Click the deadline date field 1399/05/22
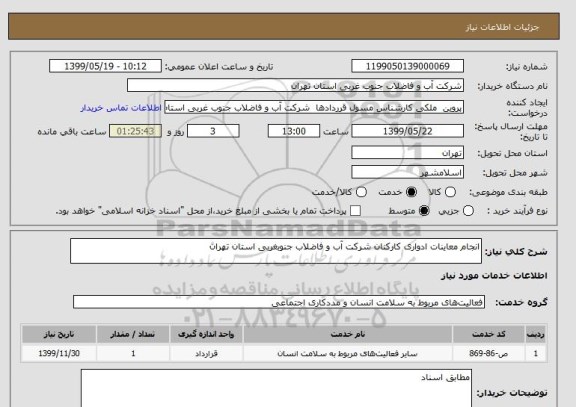Viewport: 576px width, 407px height. [x=407, y=131]
